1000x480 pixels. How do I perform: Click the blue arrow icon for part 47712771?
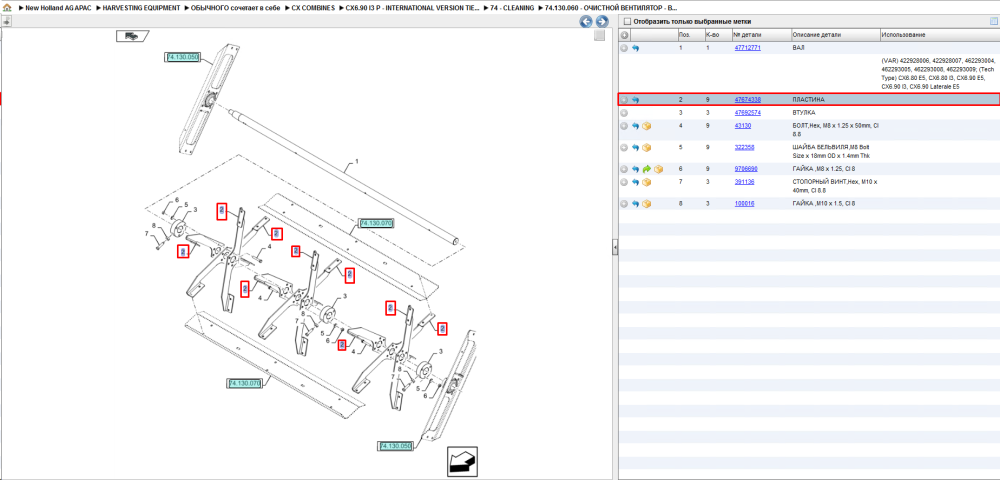(635, 48)
